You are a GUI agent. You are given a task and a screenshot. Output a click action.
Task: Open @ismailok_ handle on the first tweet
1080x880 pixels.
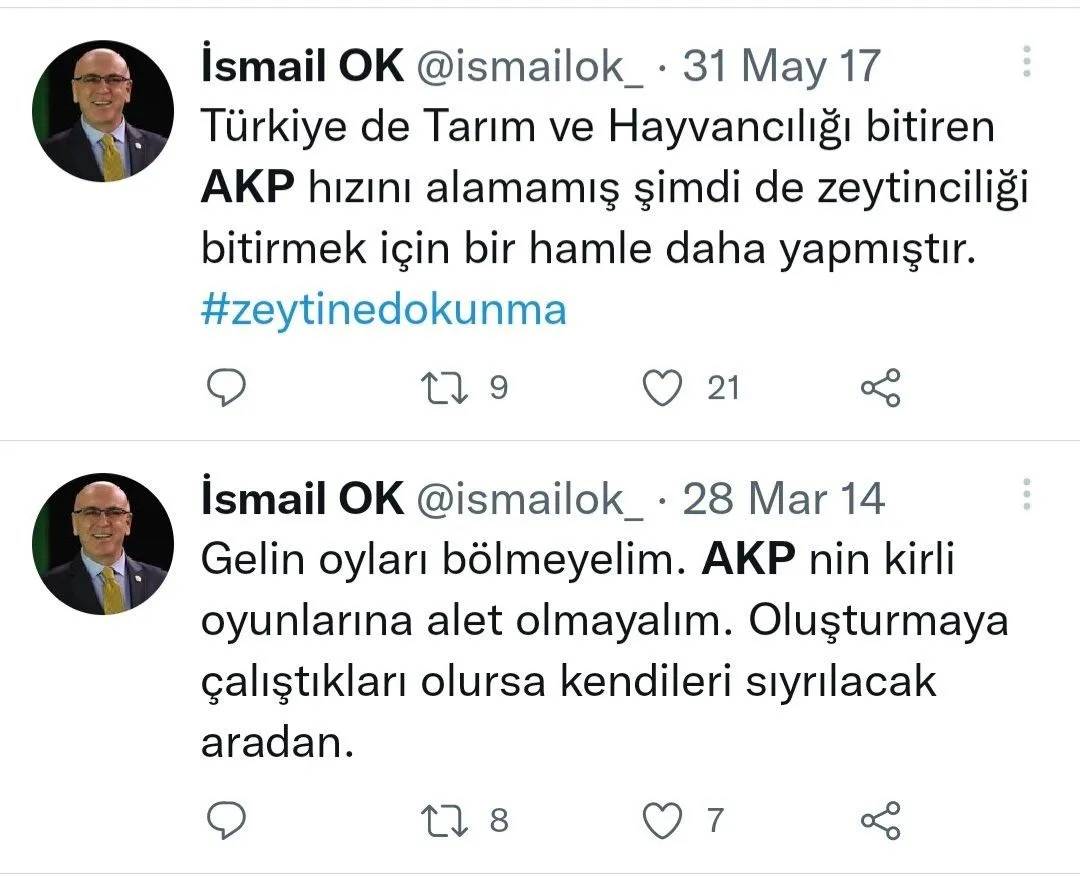coord(529,67)
